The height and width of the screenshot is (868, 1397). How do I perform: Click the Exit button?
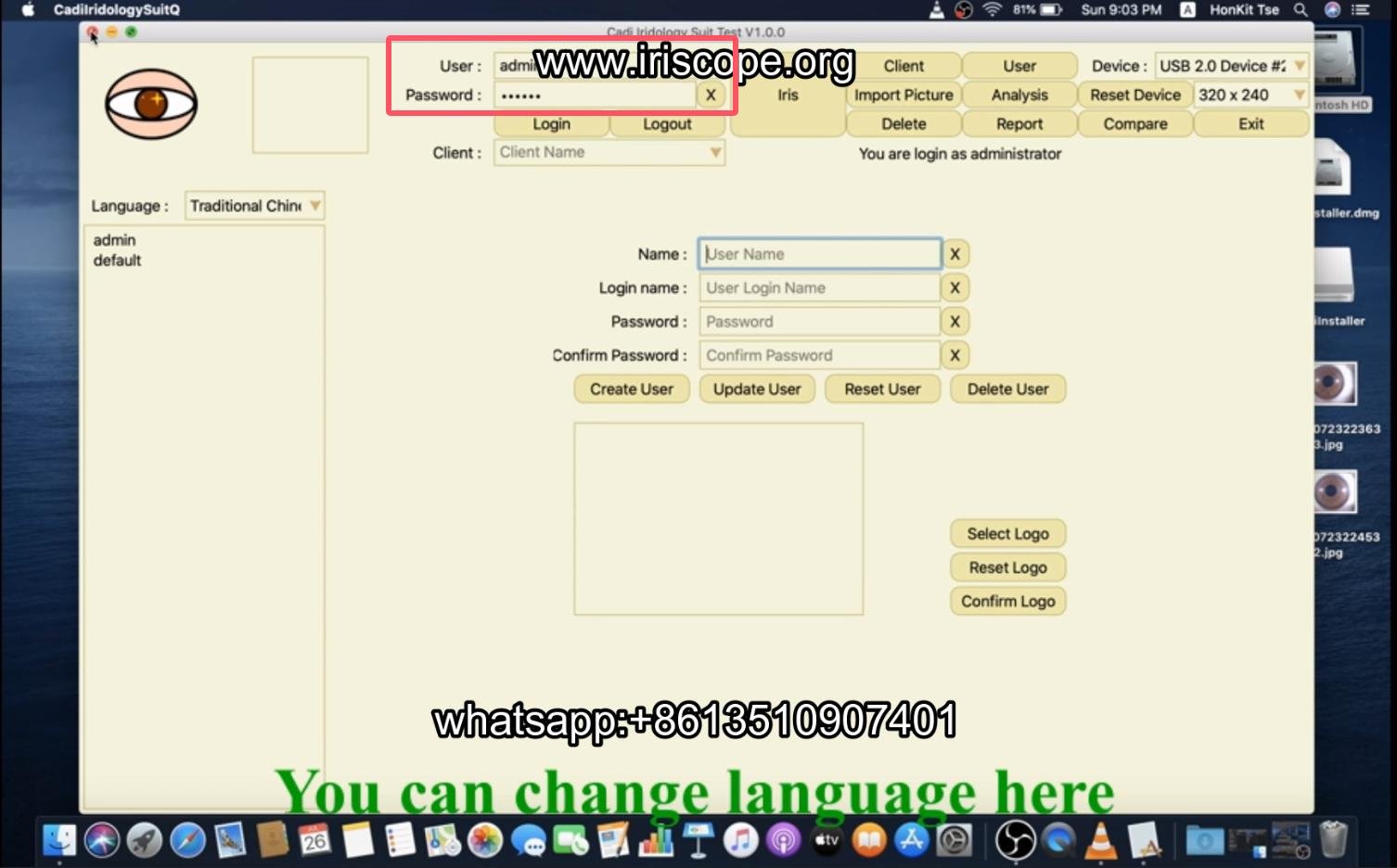1250,123
